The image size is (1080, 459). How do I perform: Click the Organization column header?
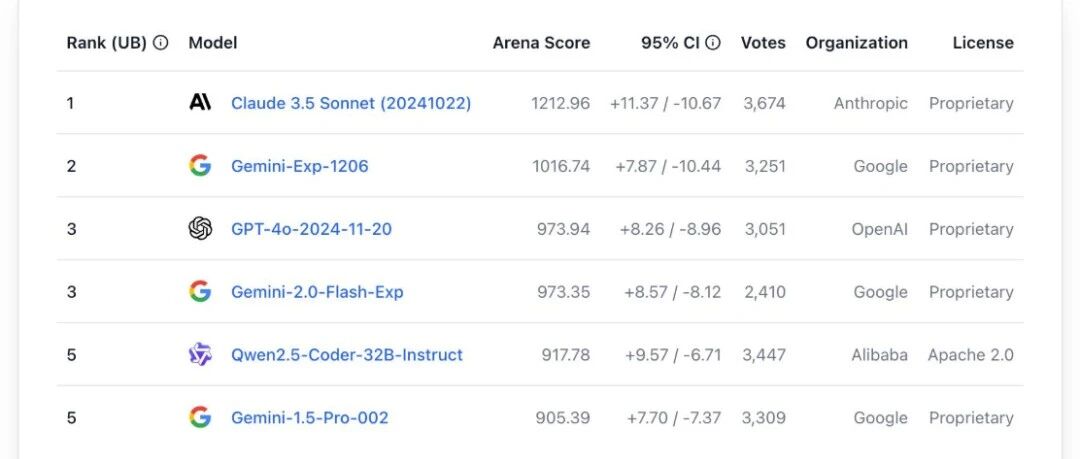click(857, 43)
